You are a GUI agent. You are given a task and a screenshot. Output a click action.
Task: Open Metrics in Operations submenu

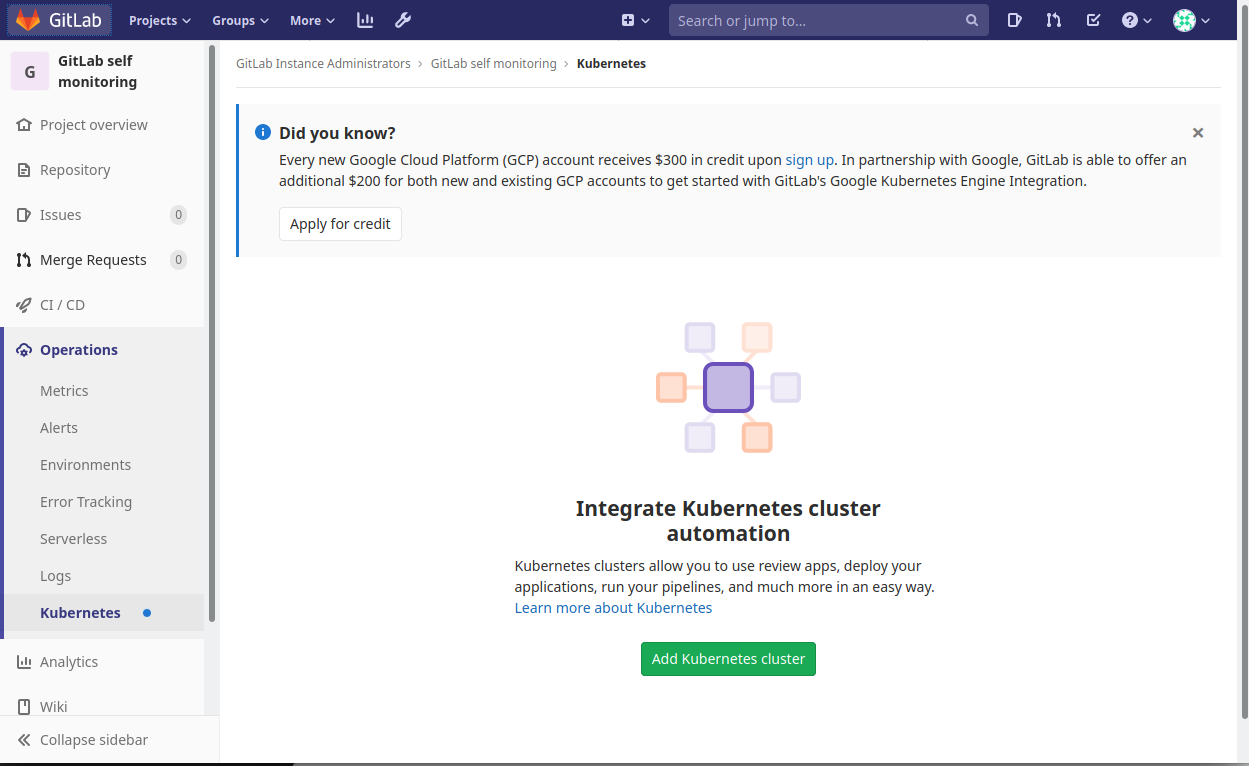(64, 391)
